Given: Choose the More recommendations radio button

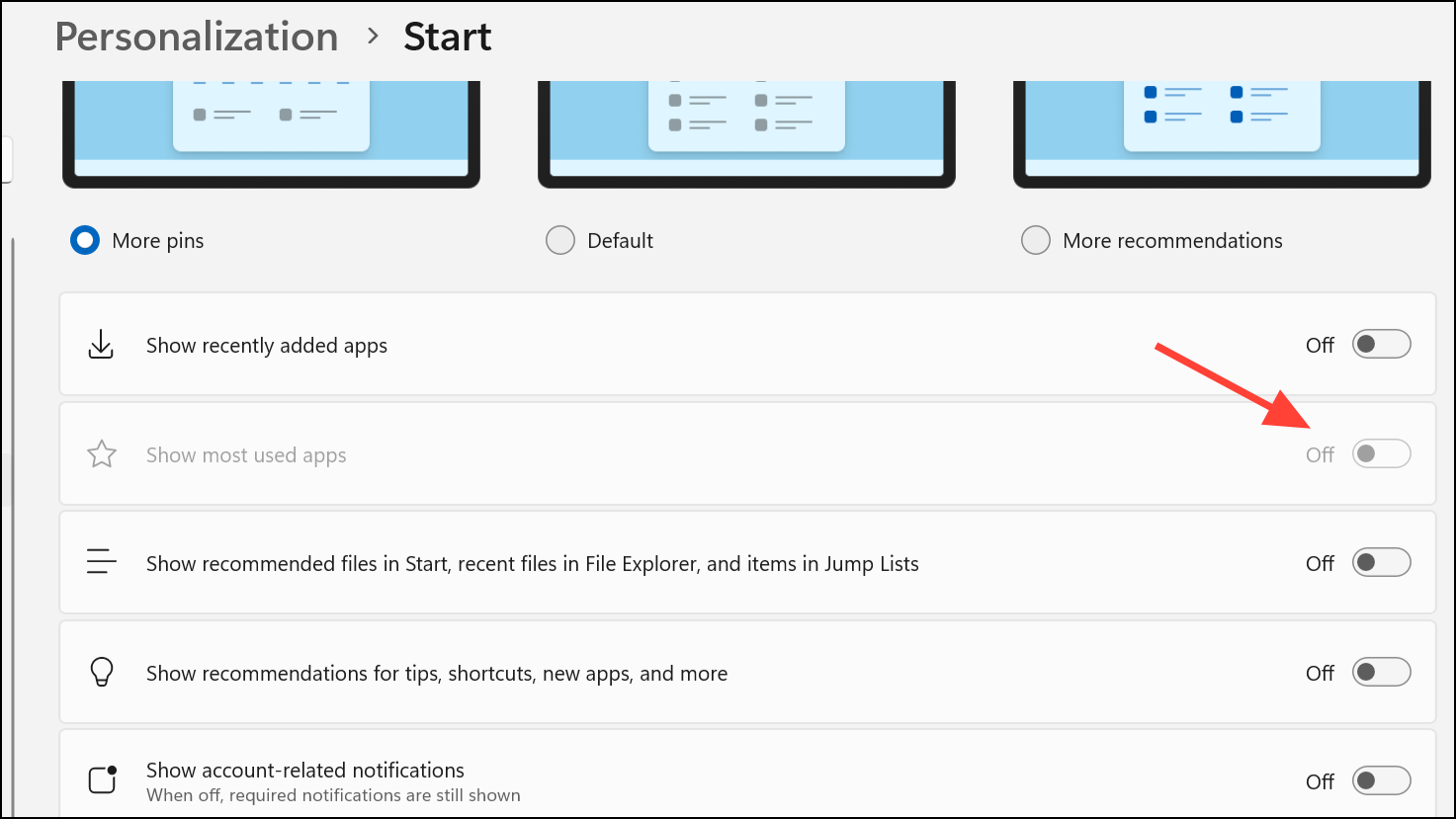Looking at the screenshot, I should pyautogui.click(x=1035, y=240).
